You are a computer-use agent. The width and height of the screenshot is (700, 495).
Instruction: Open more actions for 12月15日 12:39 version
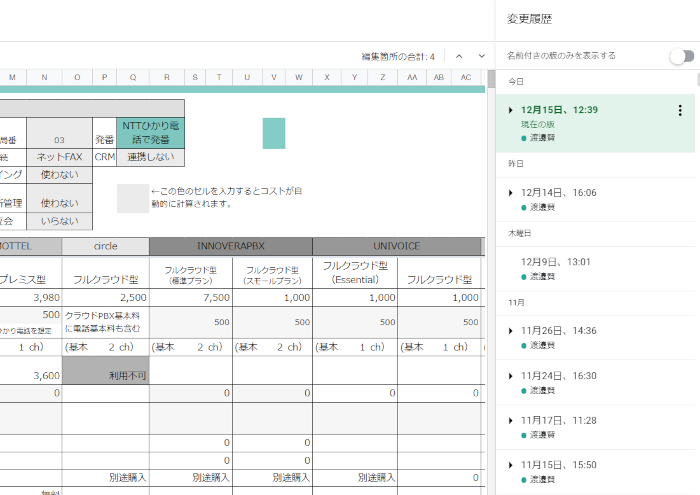680,110
